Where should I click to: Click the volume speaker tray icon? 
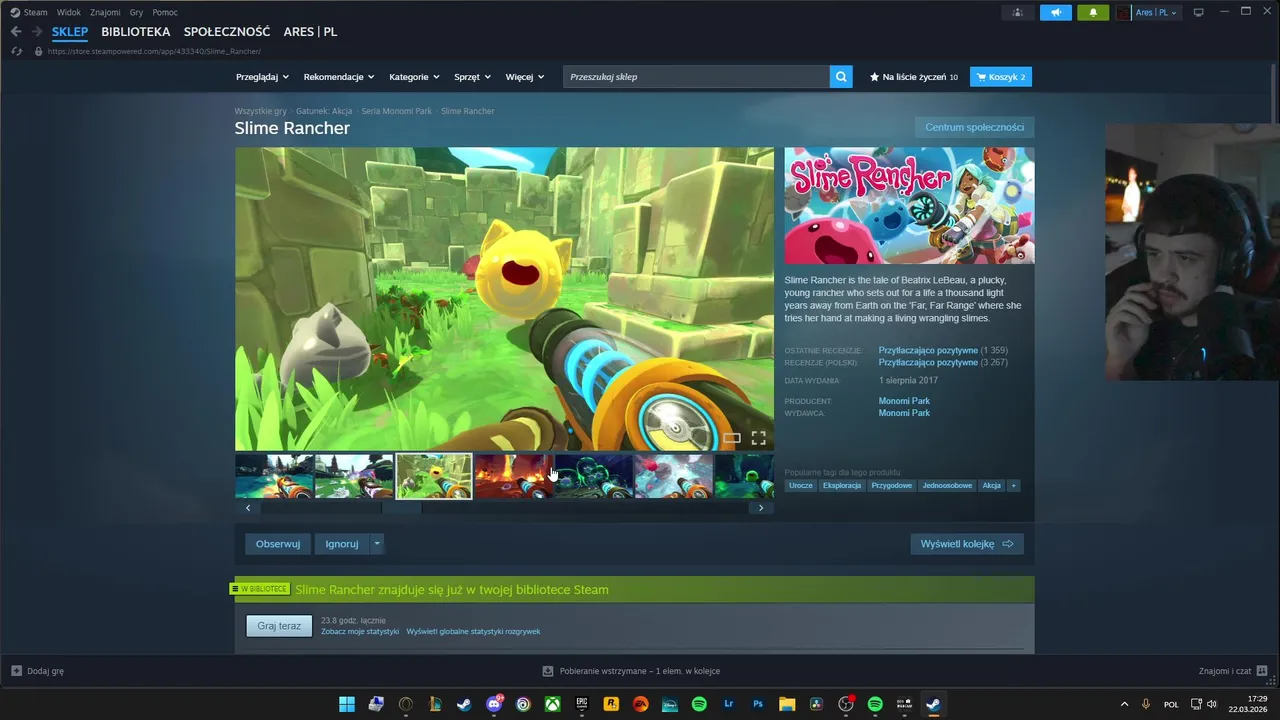(1212, 704)
